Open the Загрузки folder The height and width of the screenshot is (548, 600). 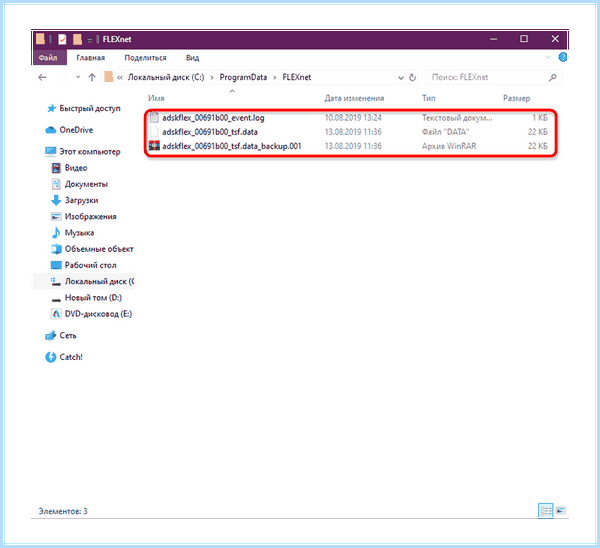pyautogui.click(x=81, y=201)
